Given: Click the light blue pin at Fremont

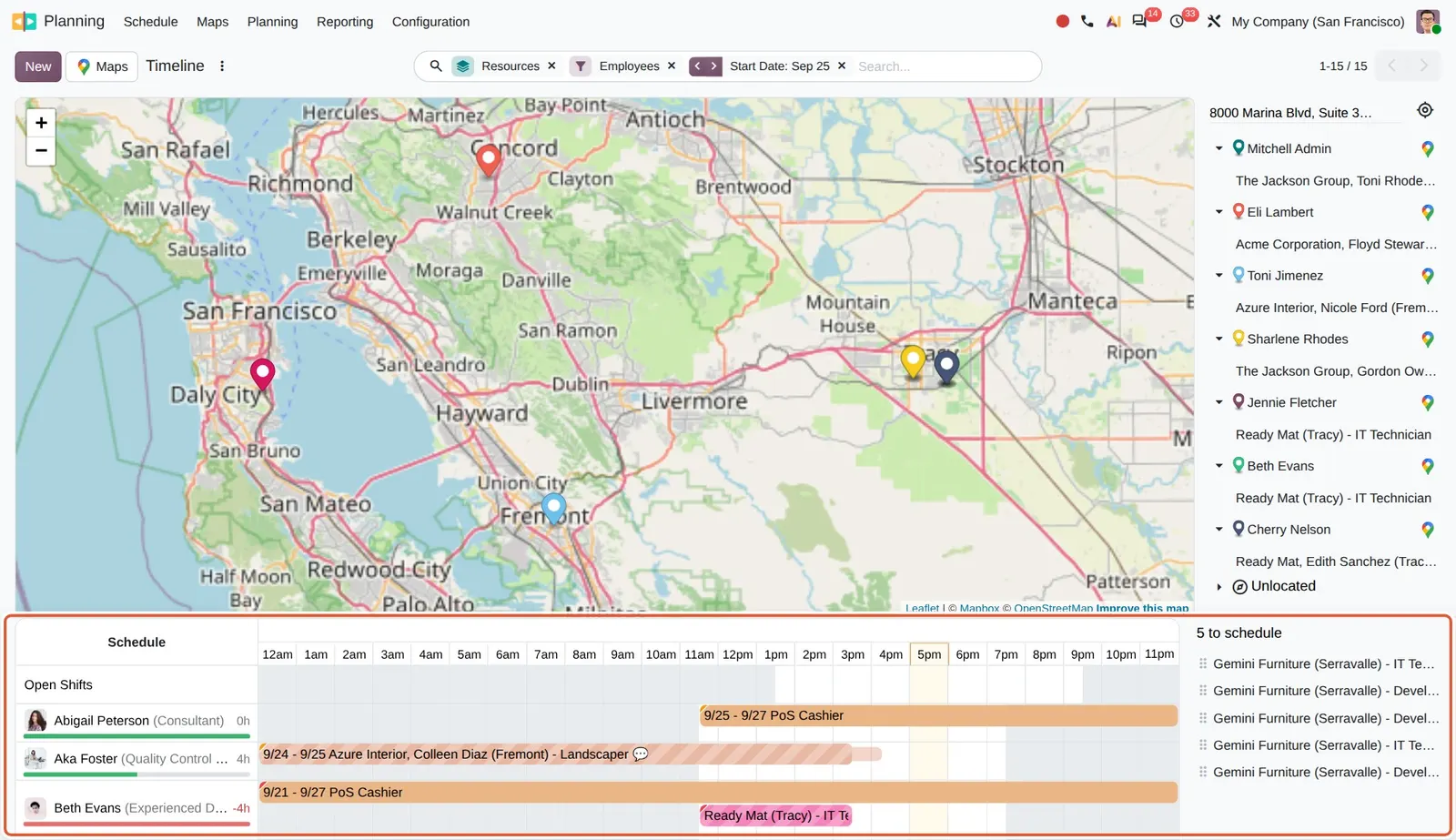Looking at the screenshot, I should (553, 508).
